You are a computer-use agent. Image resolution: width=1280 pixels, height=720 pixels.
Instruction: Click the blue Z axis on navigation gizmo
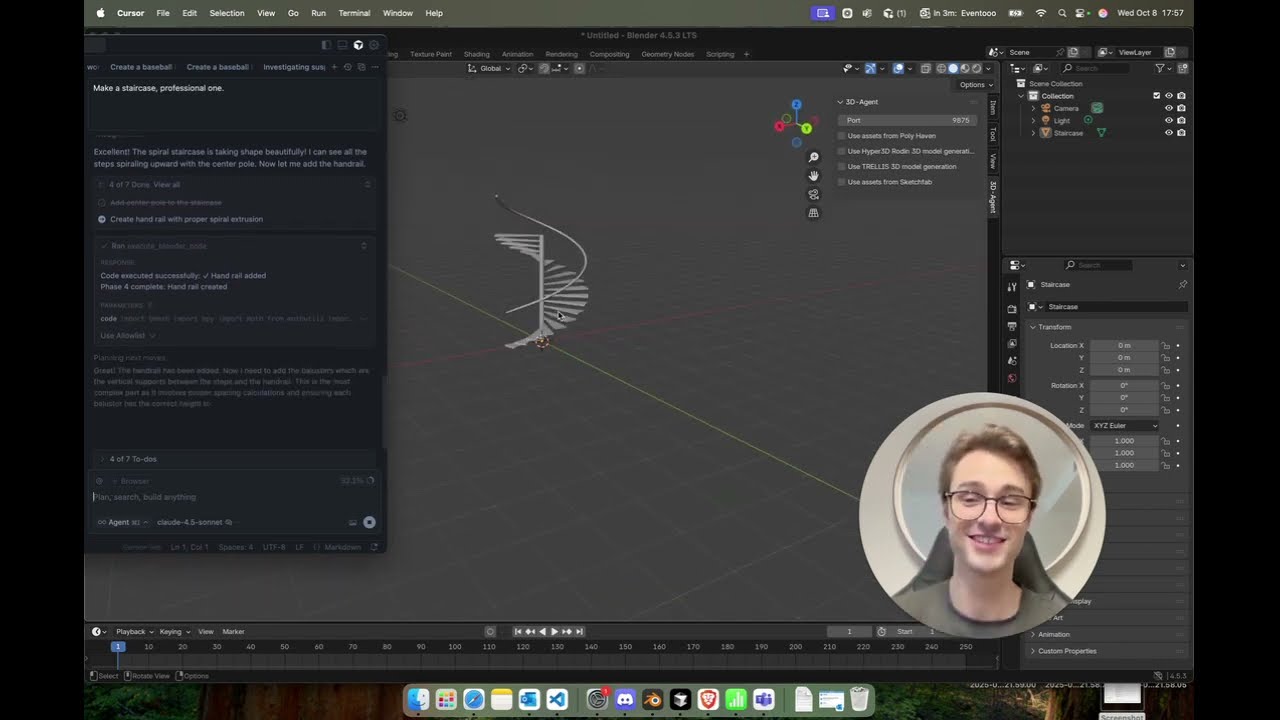[x=796, y=104]
